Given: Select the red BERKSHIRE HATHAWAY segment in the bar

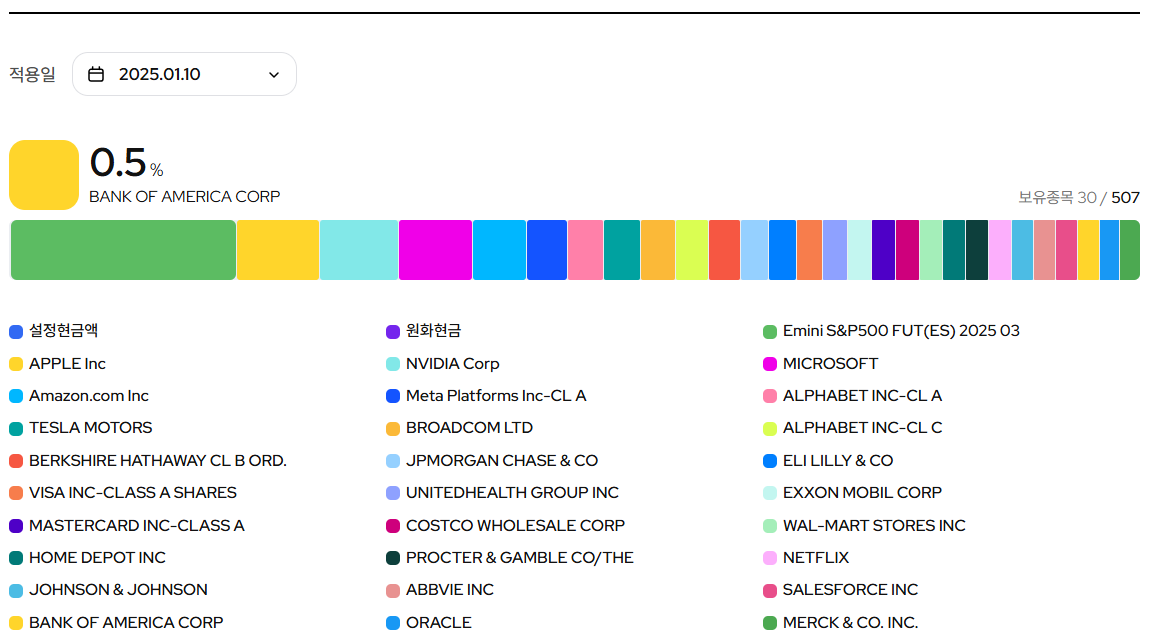Looking at the screenshot, I should click(x=724, y=250).
